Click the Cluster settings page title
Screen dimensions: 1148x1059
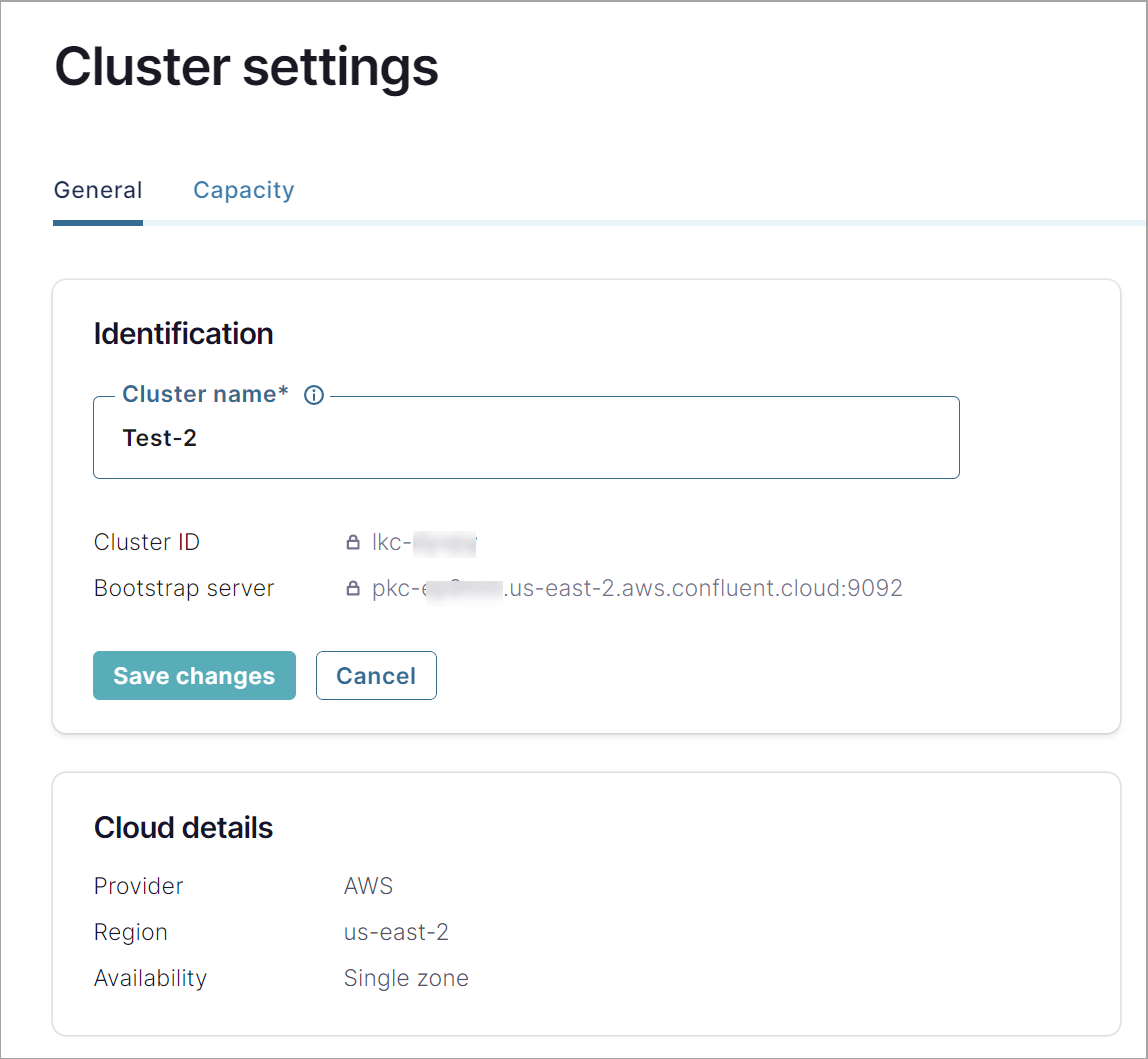(x=246, y=66)
